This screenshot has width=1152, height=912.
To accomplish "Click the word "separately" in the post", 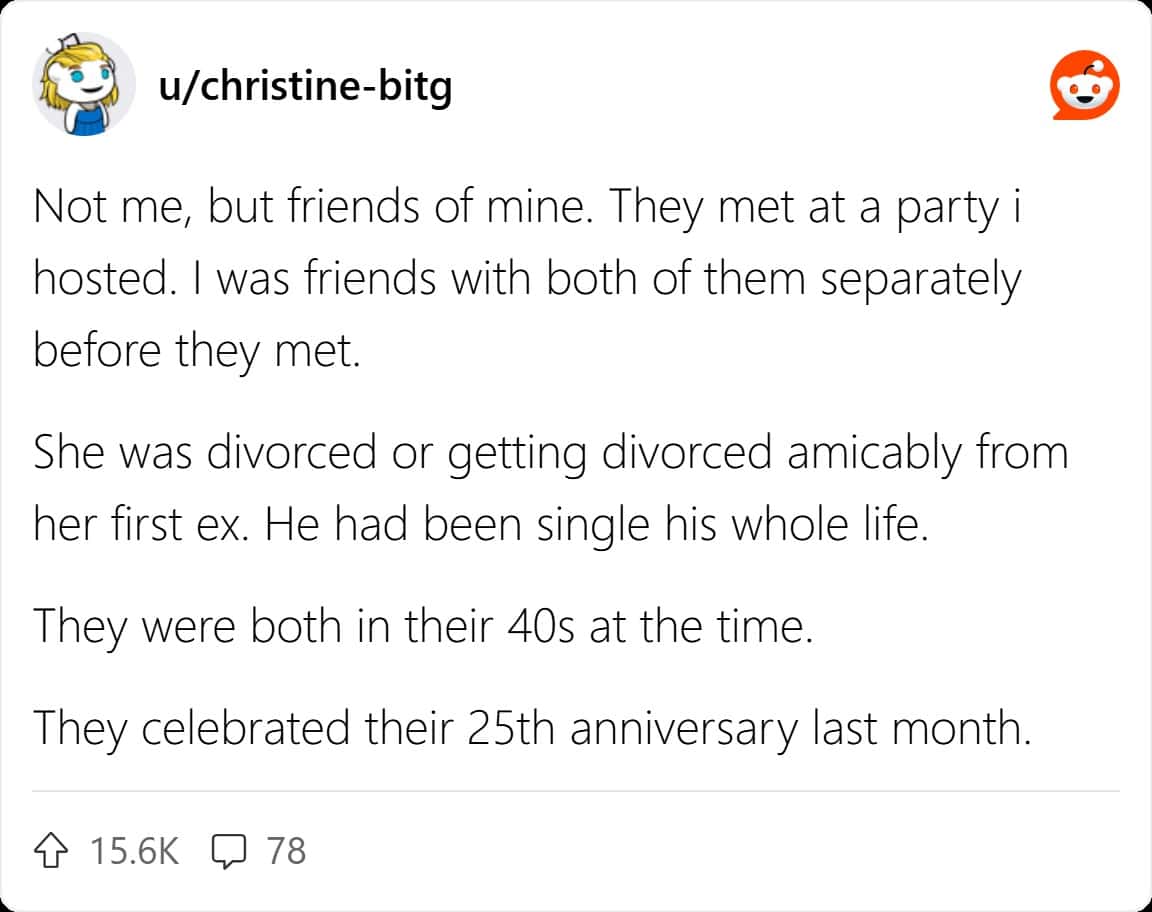I will coord(921,282).
